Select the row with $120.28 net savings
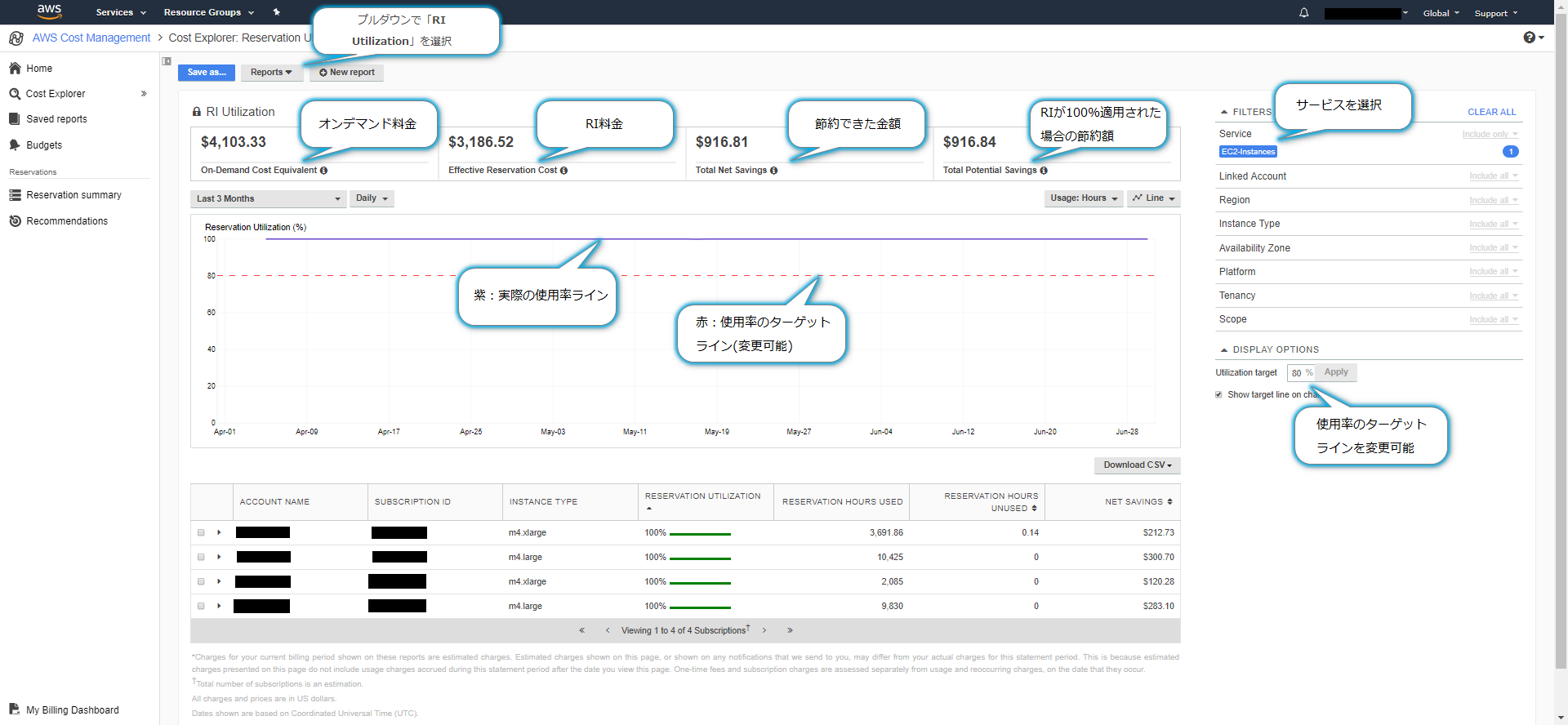The image size is (1568, 725). [x=201, y=582]
